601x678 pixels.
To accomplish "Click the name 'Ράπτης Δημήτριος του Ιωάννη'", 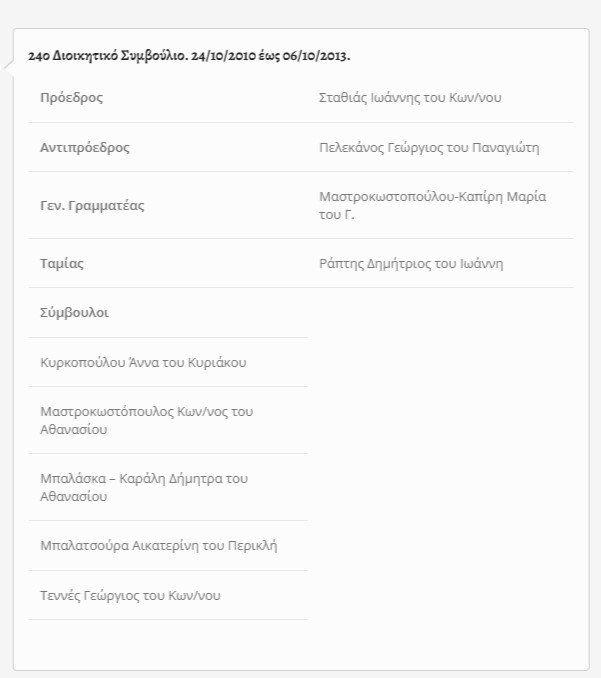I will (x=410, y=264).
